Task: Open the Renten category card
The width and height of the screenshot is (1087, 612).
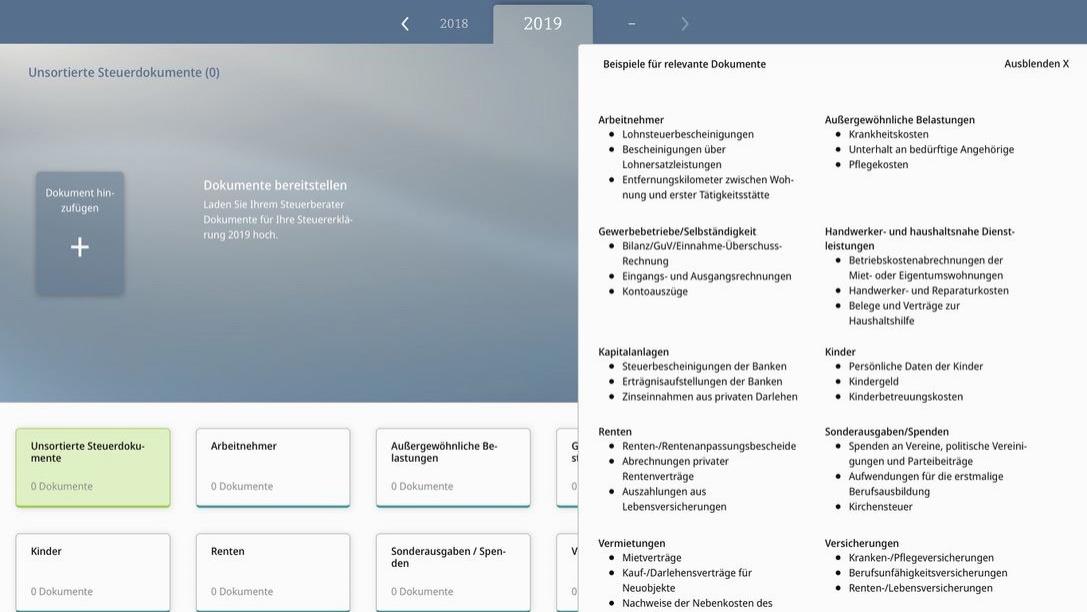Action: pos(273,571)
